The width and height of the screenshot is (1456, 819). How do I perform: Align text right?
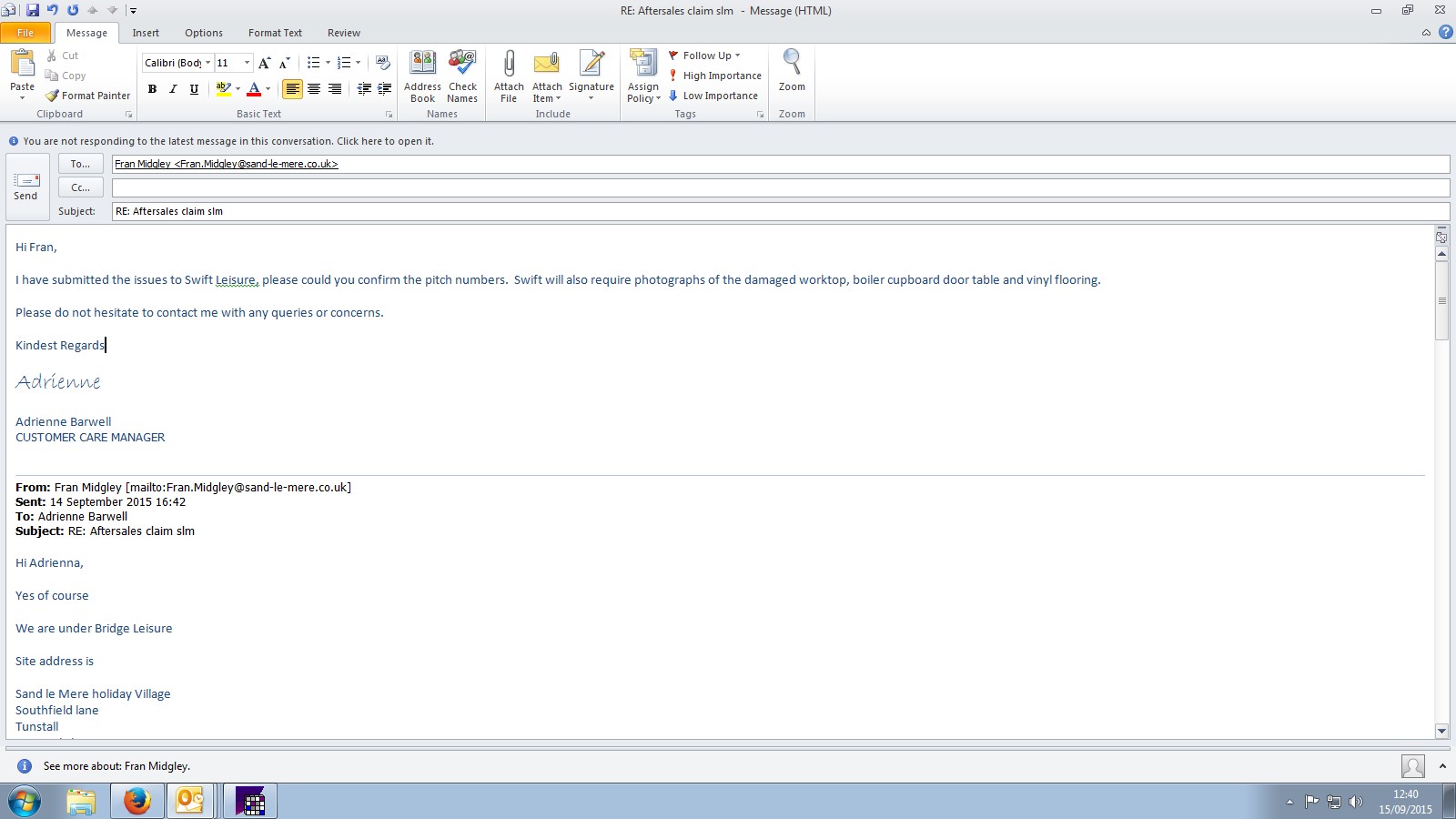pyautogui.click(x=335, y=89)
